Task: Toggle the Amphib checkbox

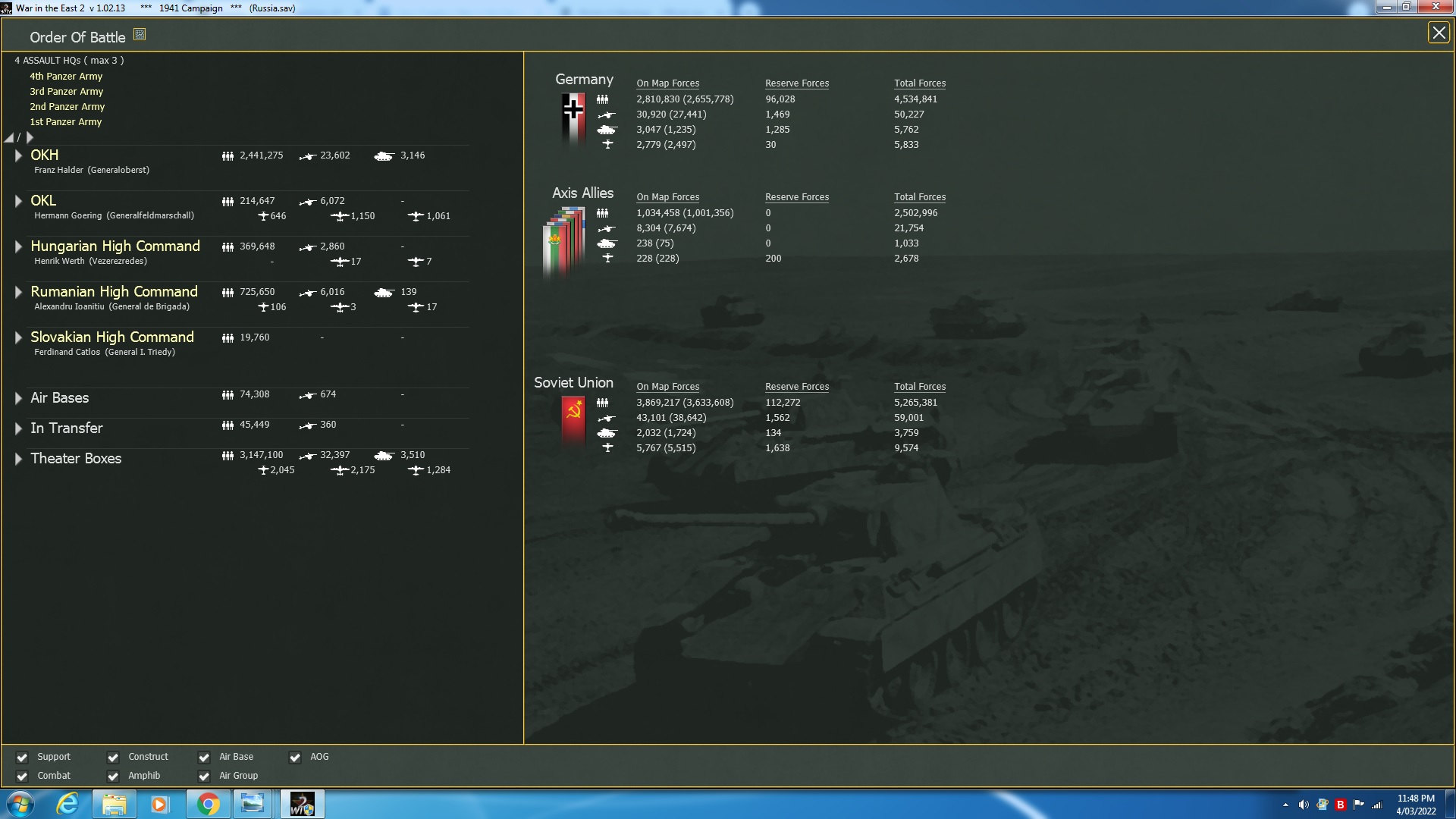Action: [113, 776]
